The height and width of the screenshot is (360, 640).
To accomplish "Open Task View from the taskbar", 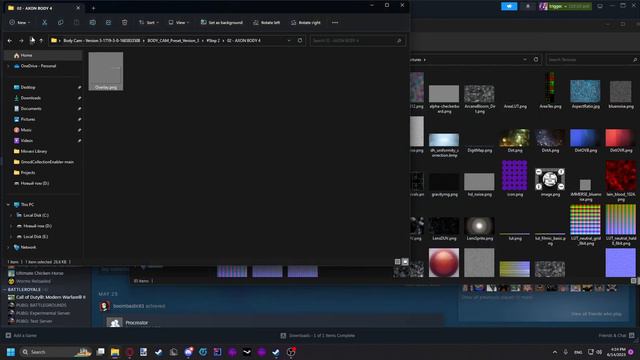I will tap(100, 352).
